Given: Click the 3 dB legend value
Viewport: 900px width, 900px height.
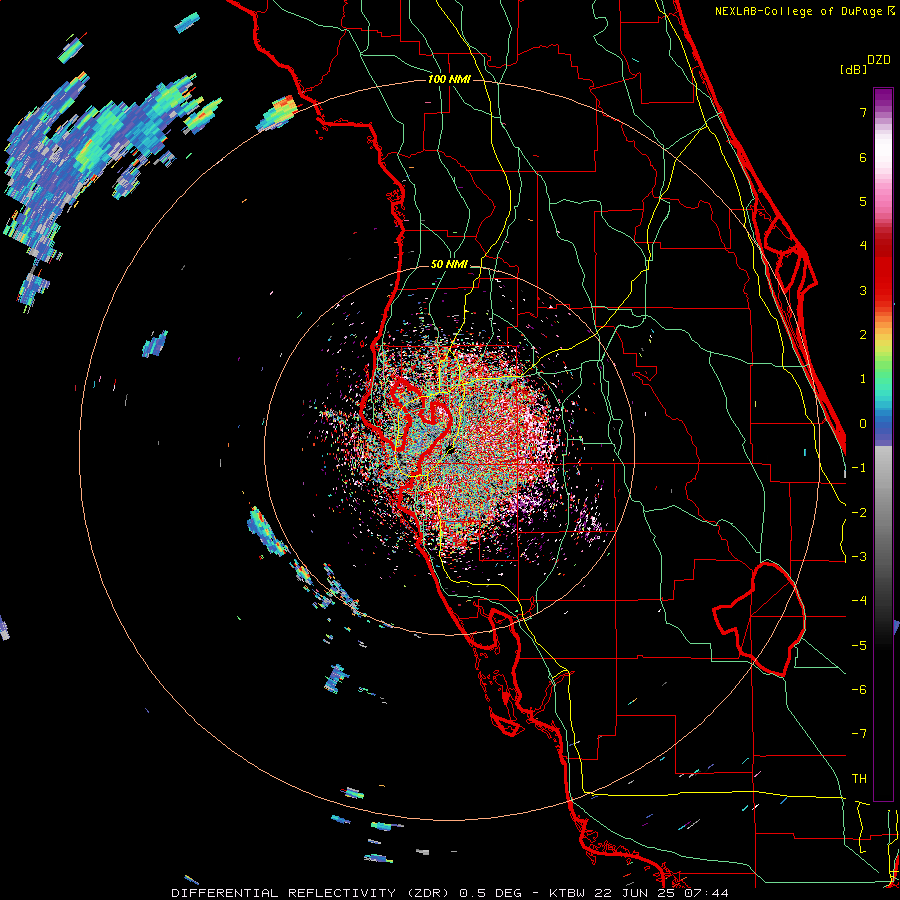Looking at the screenshot, I should [863, 290].
